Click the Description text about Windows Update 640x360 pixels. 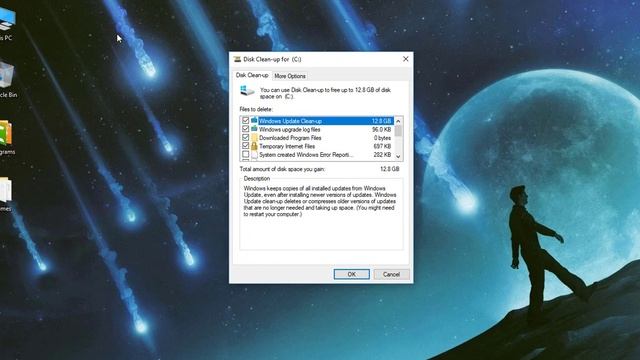pos(320,201)
